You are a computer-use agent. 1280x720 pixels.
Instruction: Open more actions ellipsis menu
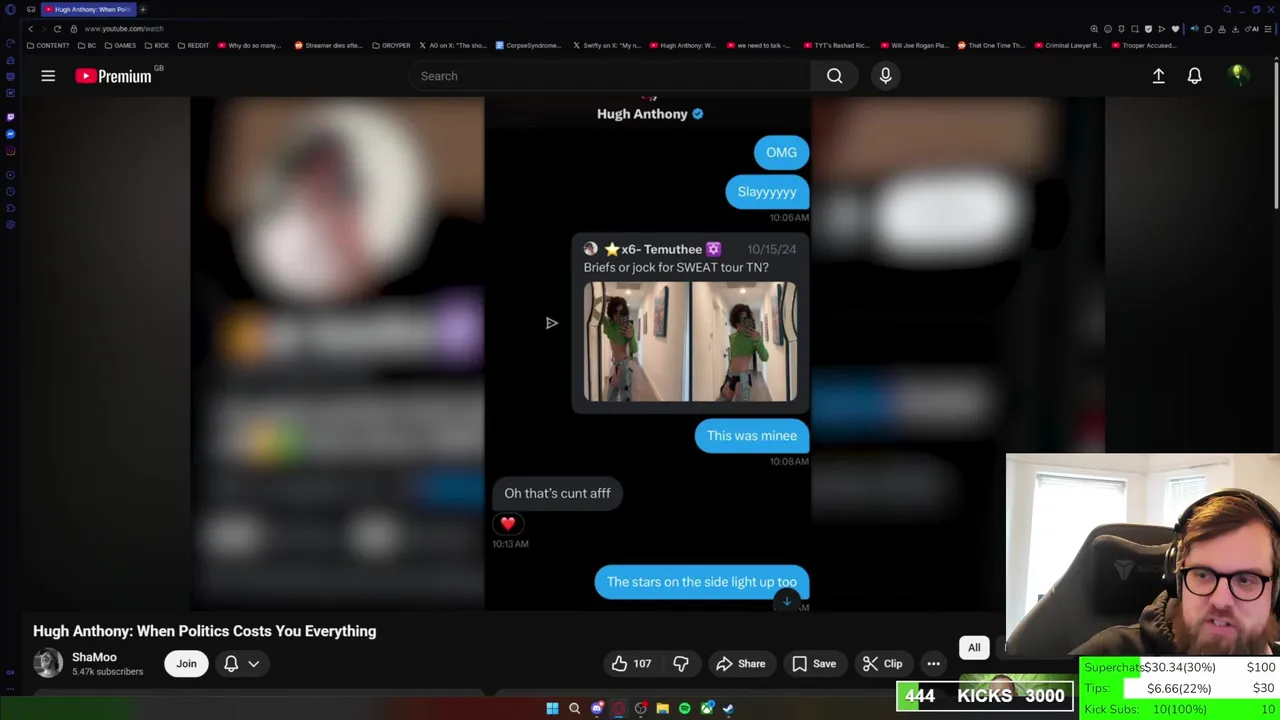933,664
